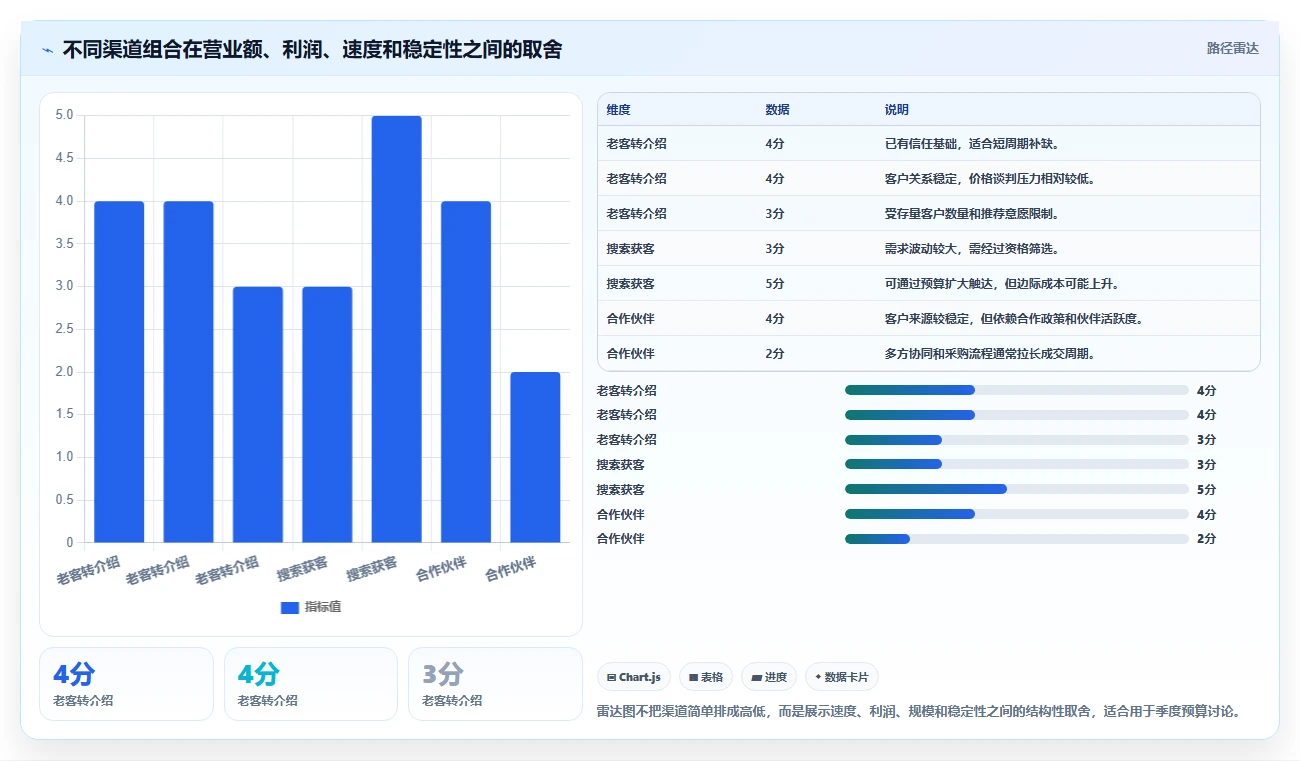1300x761 pixels.
Task: Click the lightning icon beside the page title
Action: [48, 49]
